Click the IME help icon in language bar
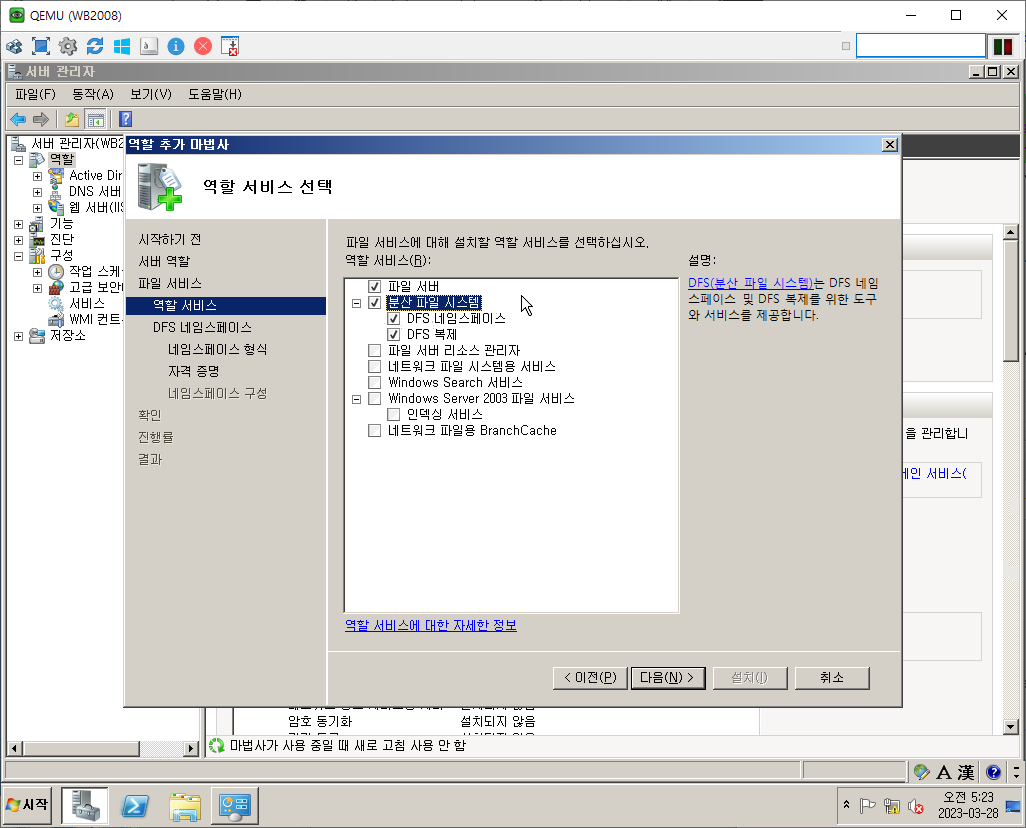Screen dimensions: 1026x828 click(993, 772)
